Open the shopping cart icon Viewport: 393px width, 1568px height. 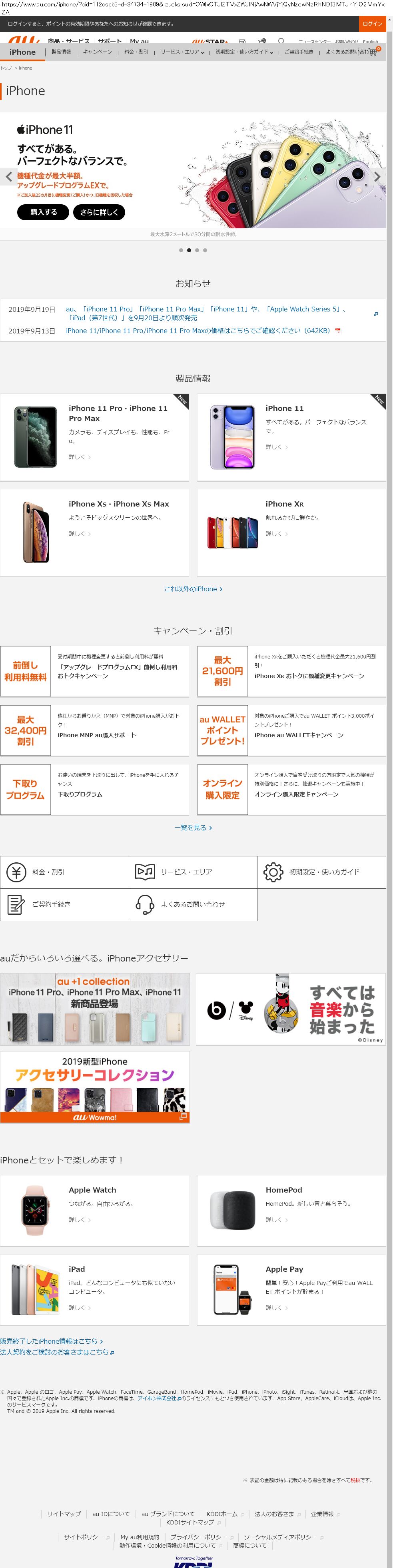(373, 52)
